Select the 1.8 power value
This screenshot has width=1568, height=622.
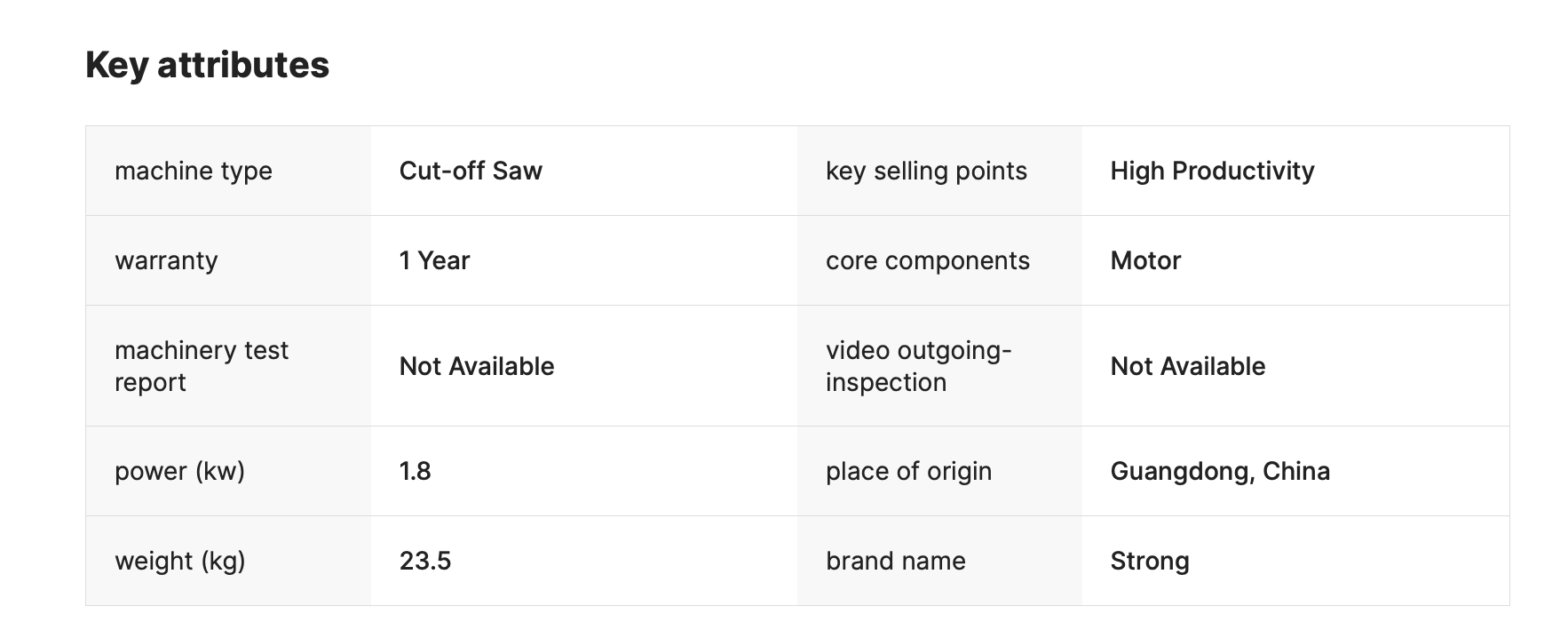(415, 471)
